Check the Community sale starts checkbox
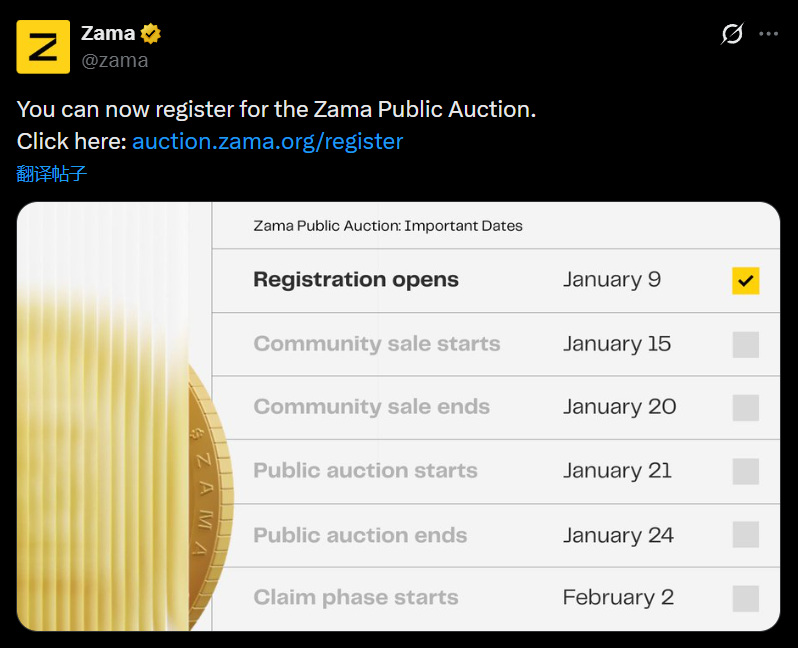Viewport: 798px width, 648px height. point(745,344)
